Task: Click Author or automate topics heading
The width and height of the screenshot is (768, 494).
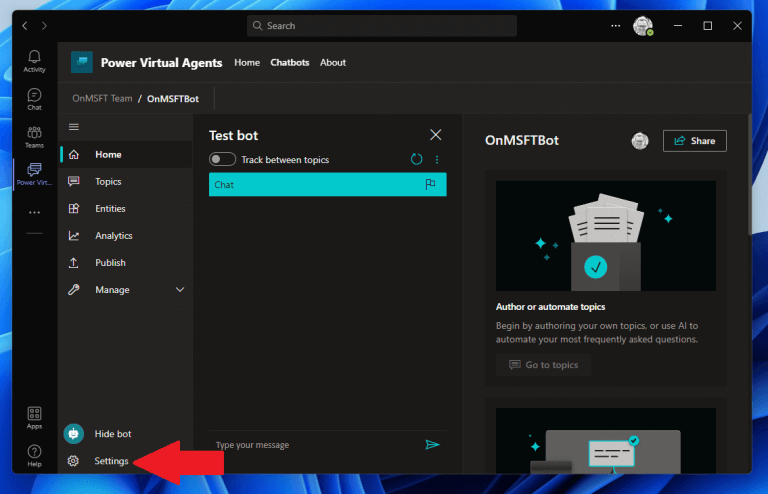Action: click(550, 307)
